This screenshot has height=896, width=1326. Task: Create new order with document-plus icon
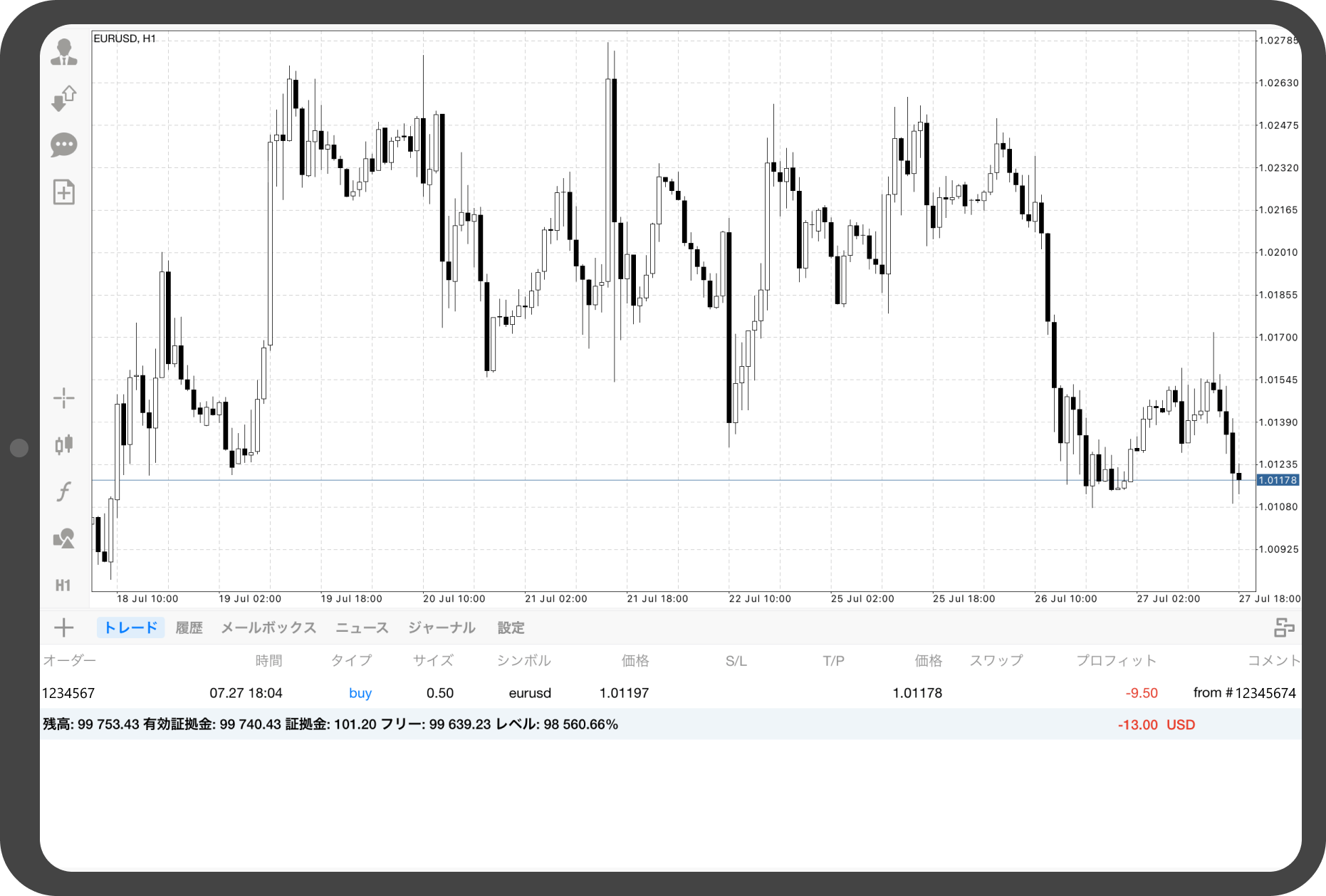(64, 192)
